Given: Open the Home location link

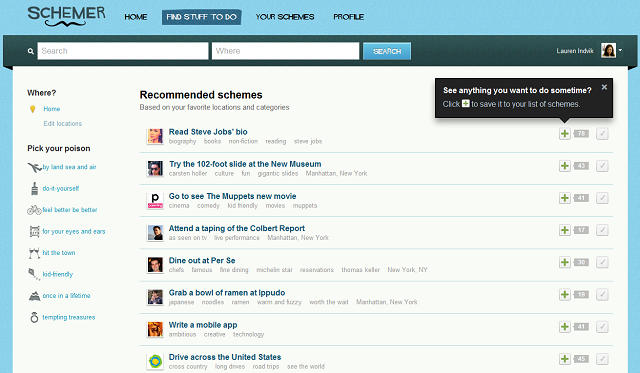Looking at the screenshot, I should point(52,109).
